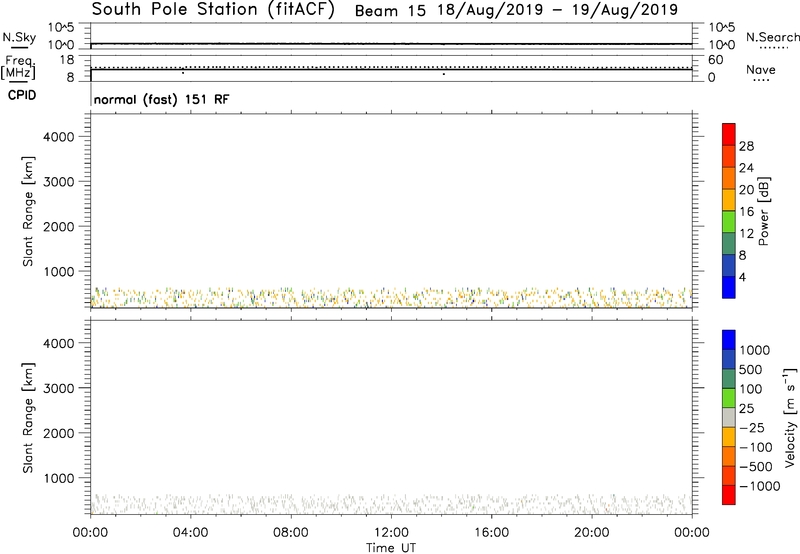Click the date range '18/Aug/2019 - 19/Aug/2019'

point(557,10)
